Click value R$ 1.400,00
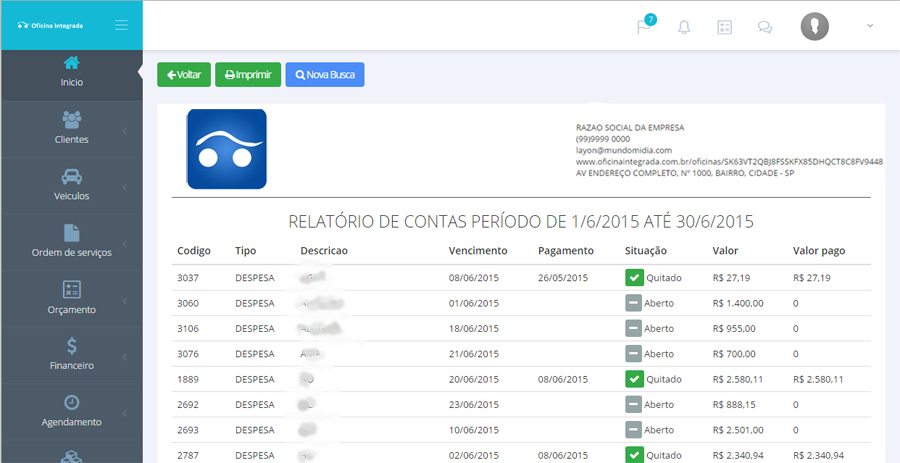The height and width of the screenshot is (463, 900). [738, 303]
